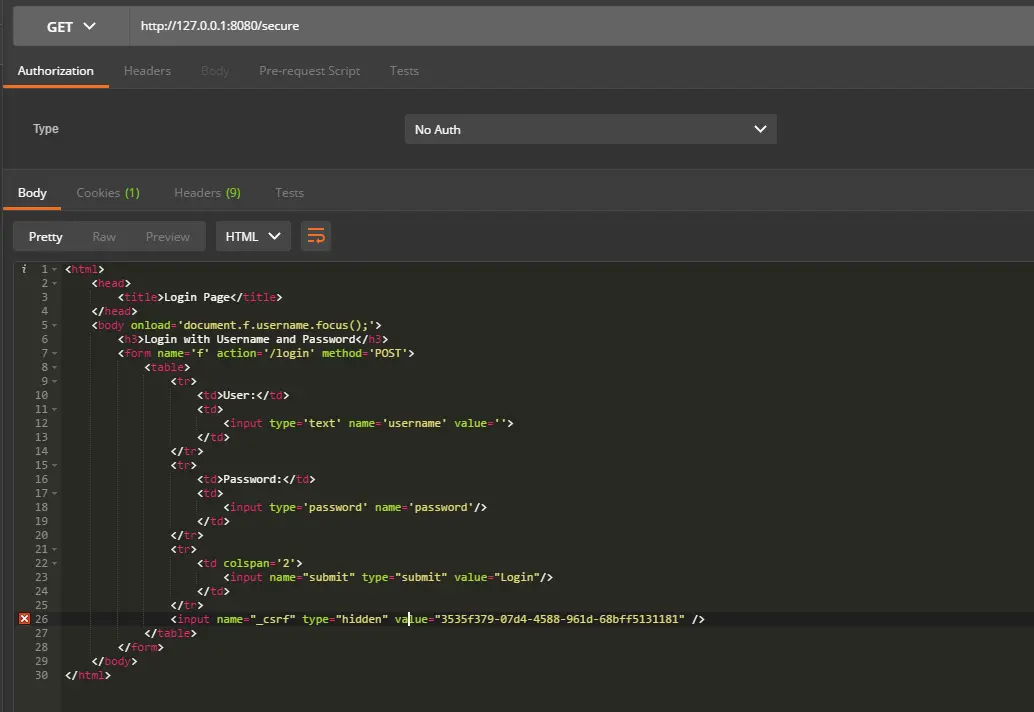Collapse the table tag at line 8
The width and height of the screenshot is (1034, 712).
[54, 367]
